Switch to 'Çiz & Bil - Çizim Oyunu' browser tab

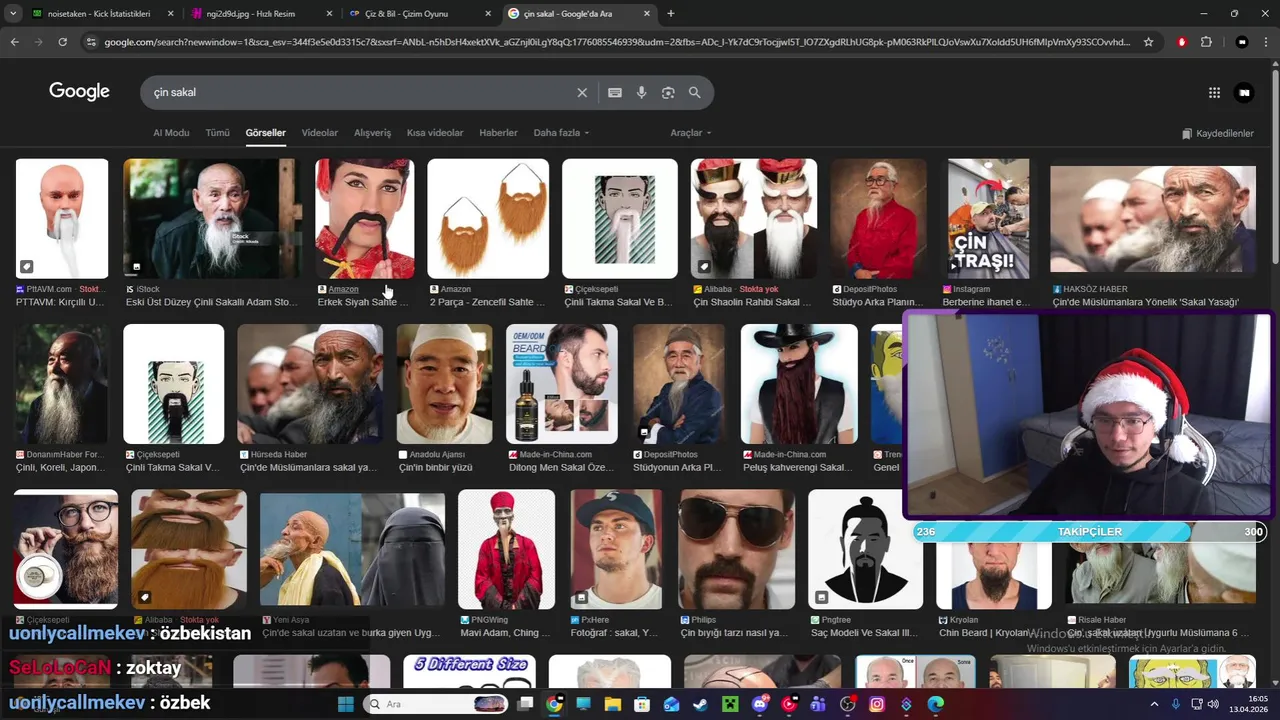pos(418,14)
